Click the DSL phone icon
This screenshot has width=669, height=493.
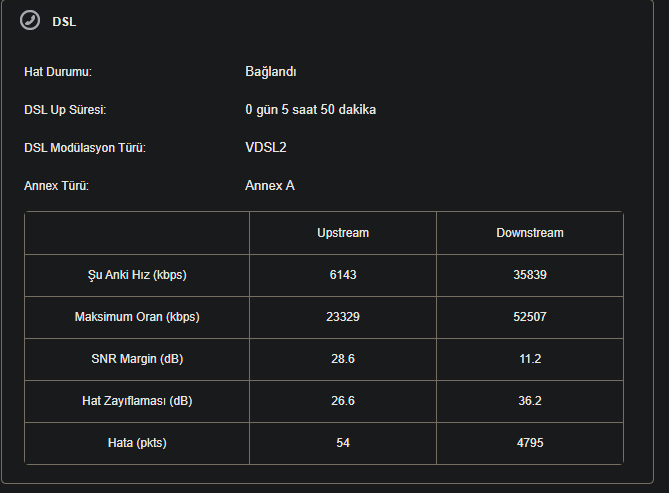point(30,20)
